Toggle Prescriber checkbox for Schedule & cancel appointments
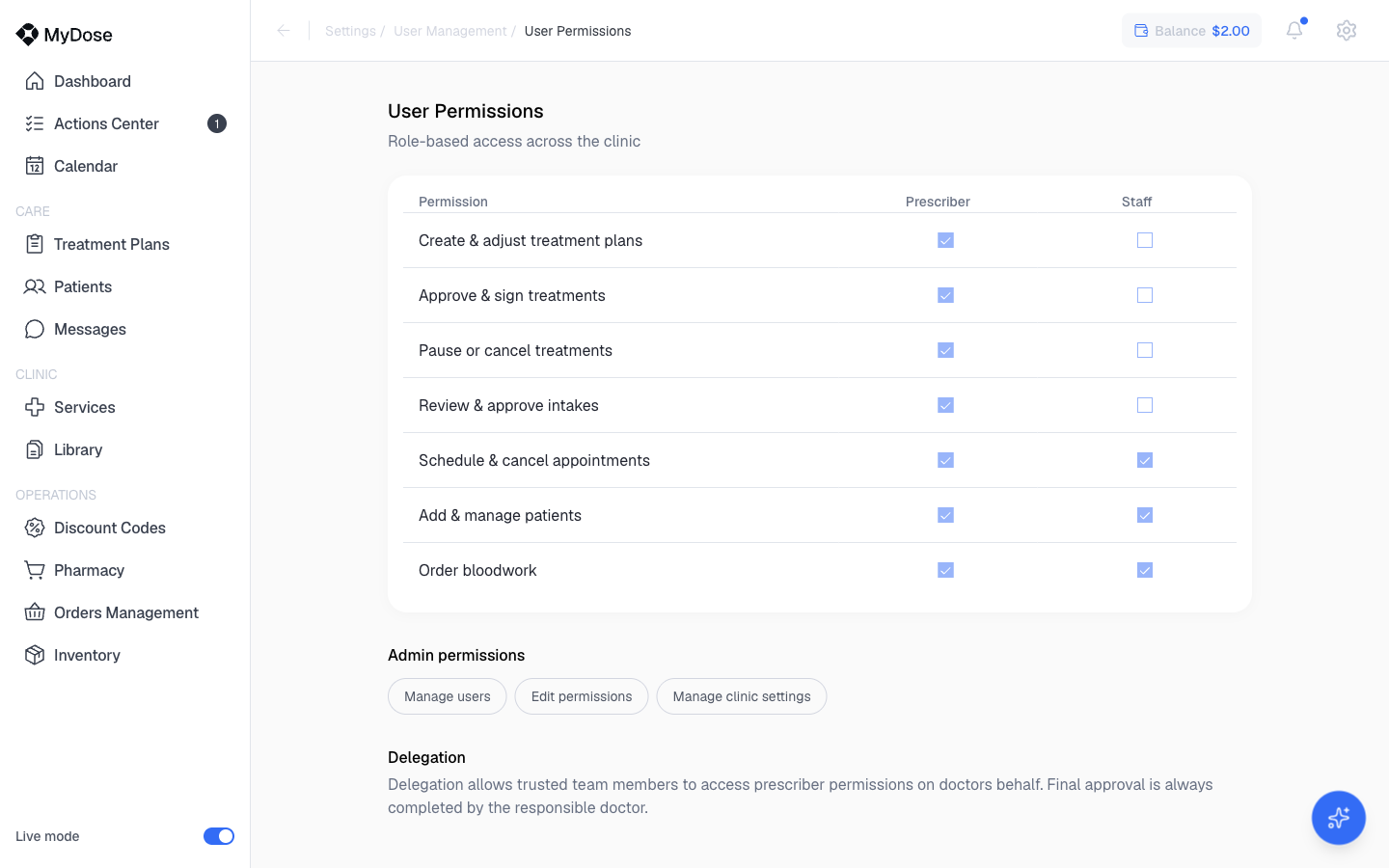Screen dimensions: 1389x868 coord(945,460)
